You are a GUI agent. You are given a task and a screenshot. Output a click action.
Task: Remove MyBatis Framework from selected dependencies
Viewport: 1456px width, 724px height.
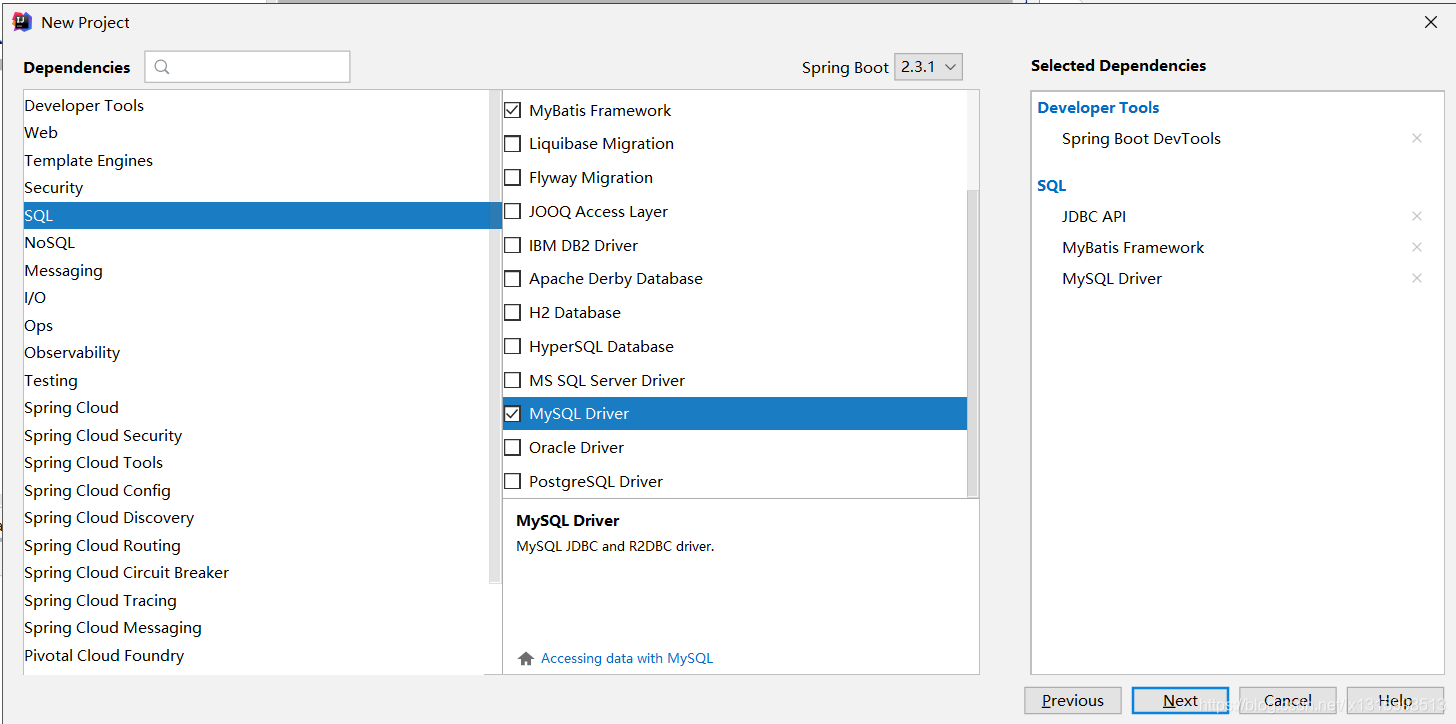[x=1416, y=248]
